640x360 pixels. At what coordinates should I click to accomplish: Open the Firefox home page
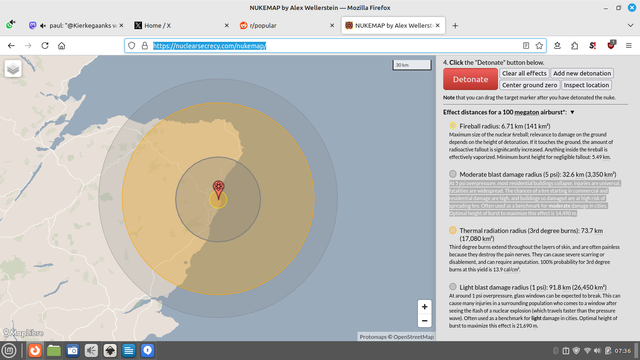click(x=61, y=46)
